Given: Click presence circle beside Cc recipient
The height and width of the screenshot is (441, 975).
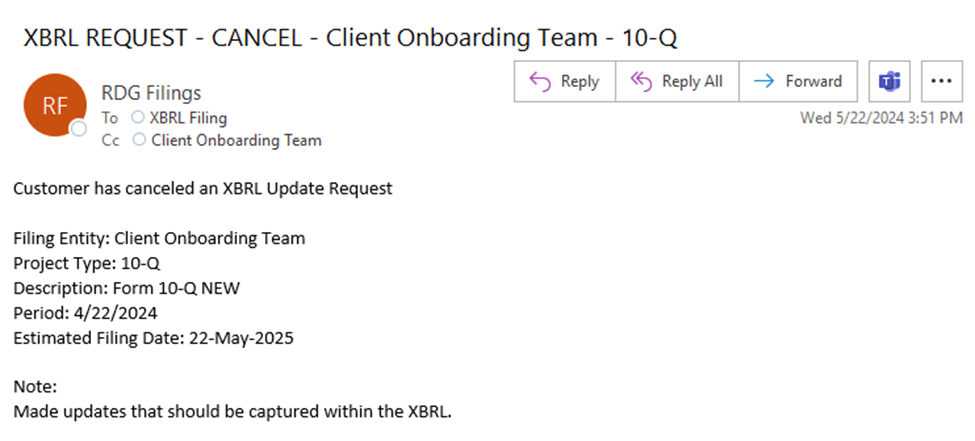Looking at the screenshot, I should tap(139, 140).
